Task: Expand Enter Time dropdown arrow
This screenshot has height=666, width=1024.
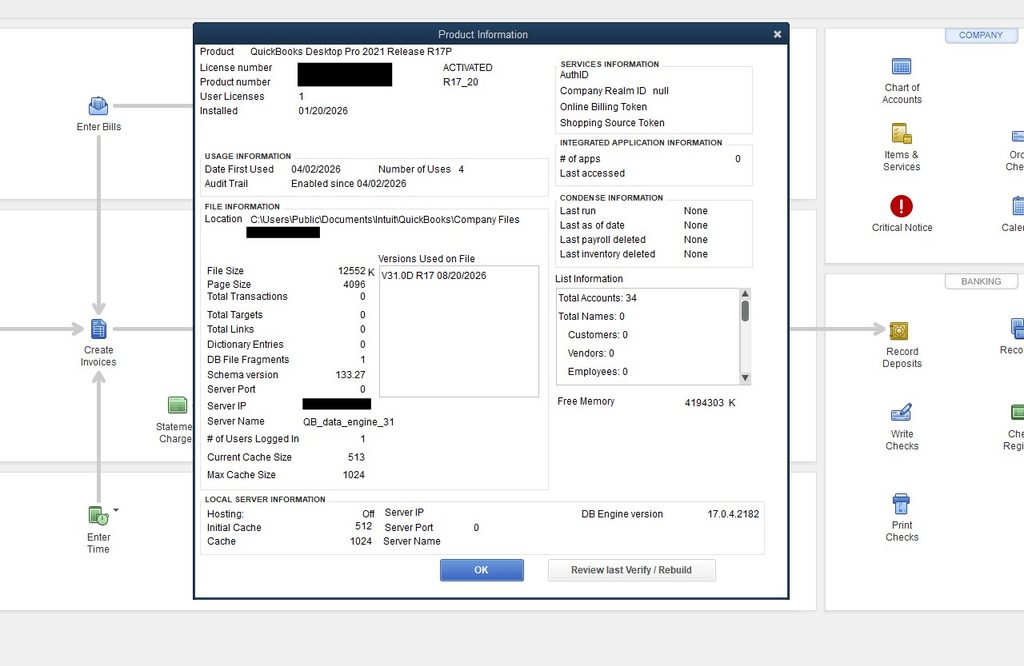Action: tap(116, 510)
